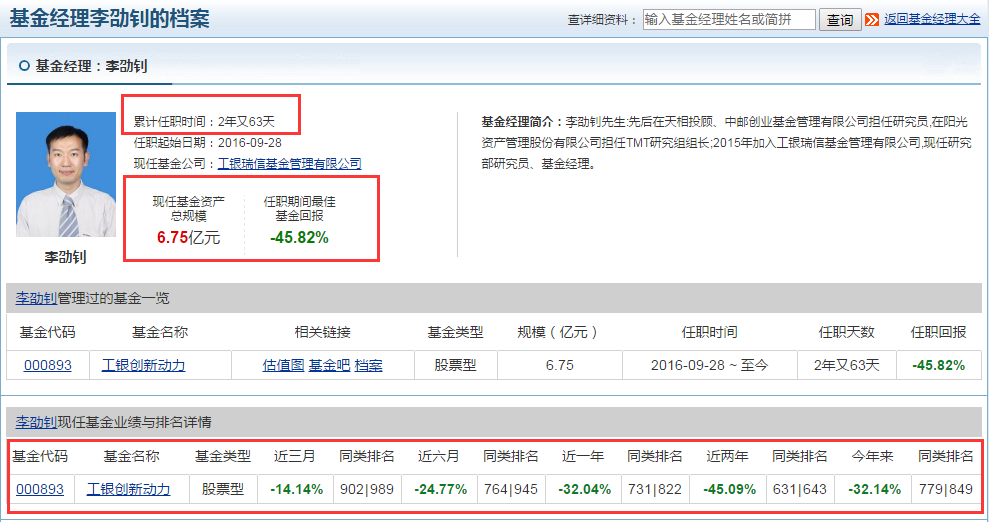Open 工银创新动力 in managed funds table
The height and width of the screenshot is (522, 989).
point(143,365)
